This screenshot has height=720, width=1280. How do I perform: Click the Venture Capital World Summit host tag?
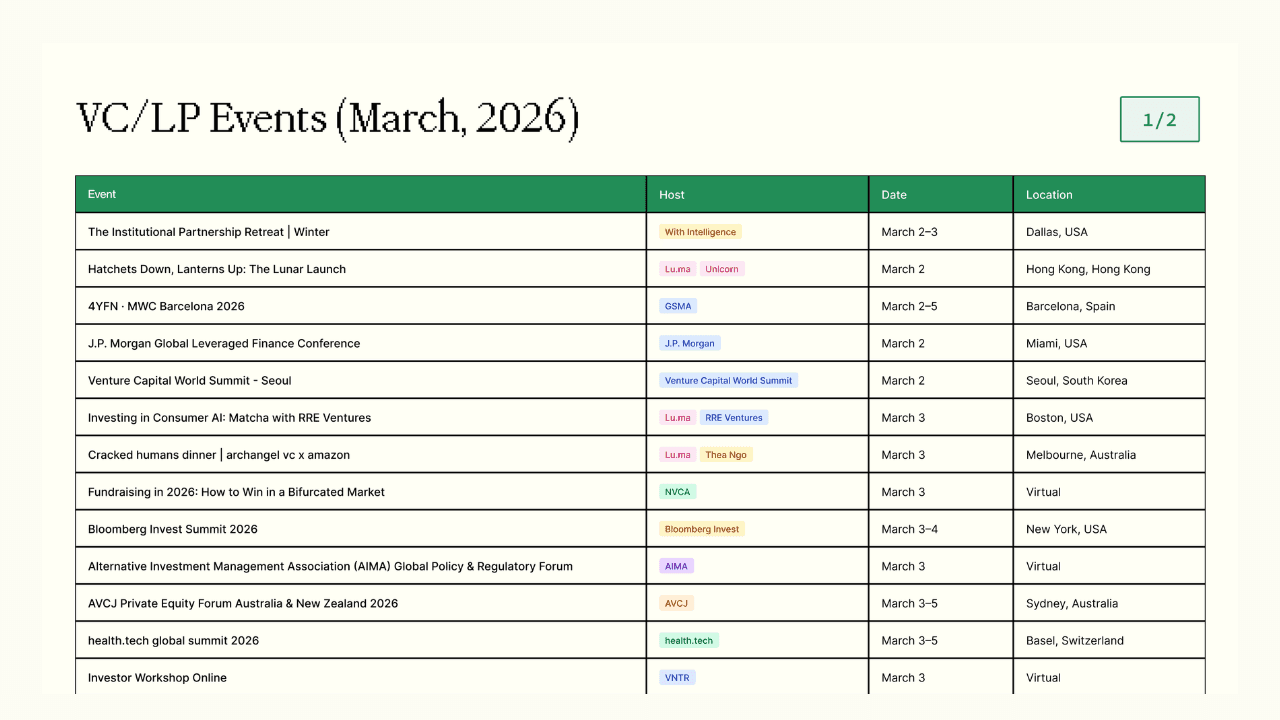coord(728,380)
